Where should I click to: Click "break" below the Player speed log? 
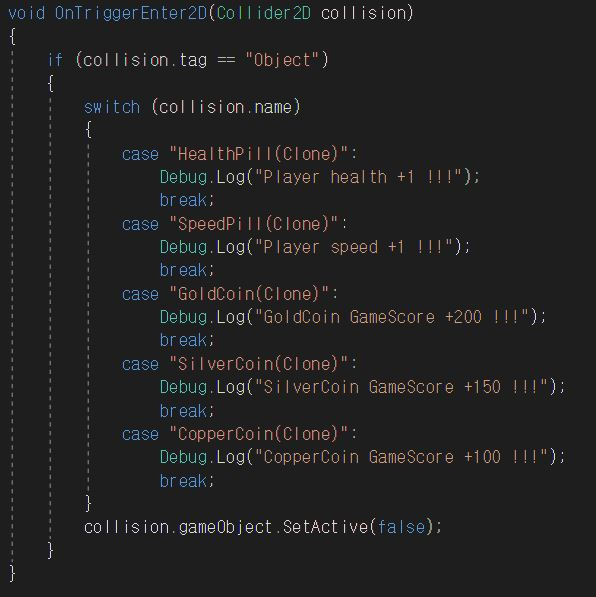[183, 270]
